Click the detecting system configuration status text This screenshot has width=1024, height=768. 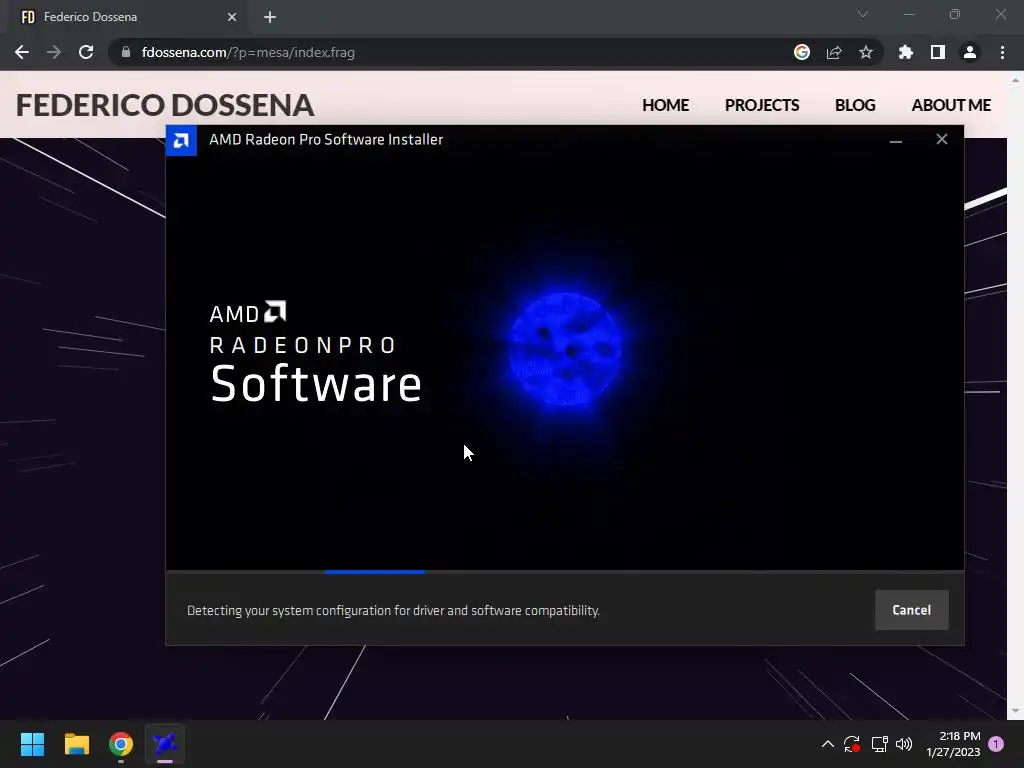pos(393,611)
